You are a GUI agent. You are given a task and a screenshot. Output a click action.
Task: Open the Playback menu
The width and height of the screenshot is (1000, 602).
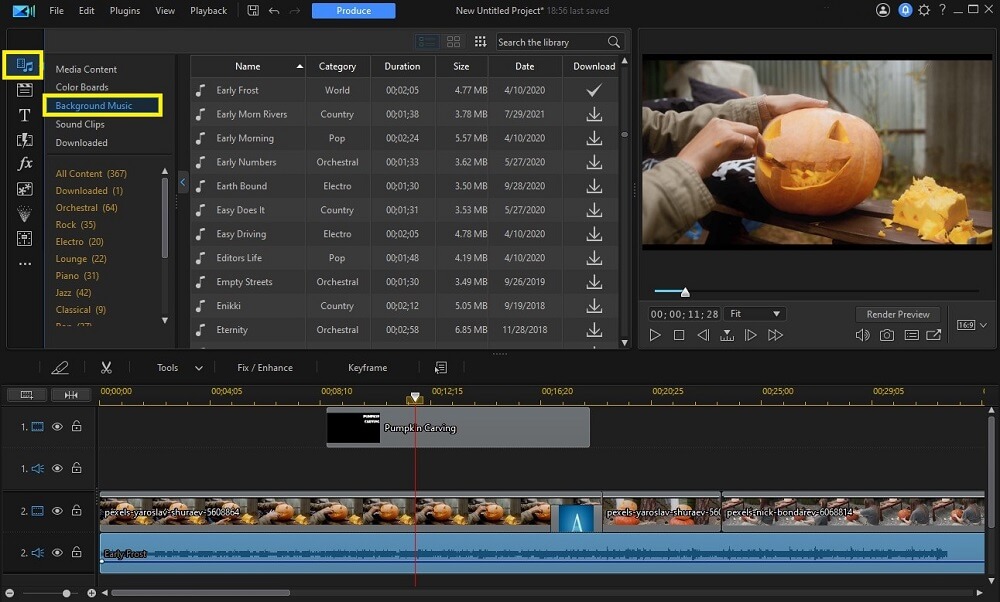point(209,11)
